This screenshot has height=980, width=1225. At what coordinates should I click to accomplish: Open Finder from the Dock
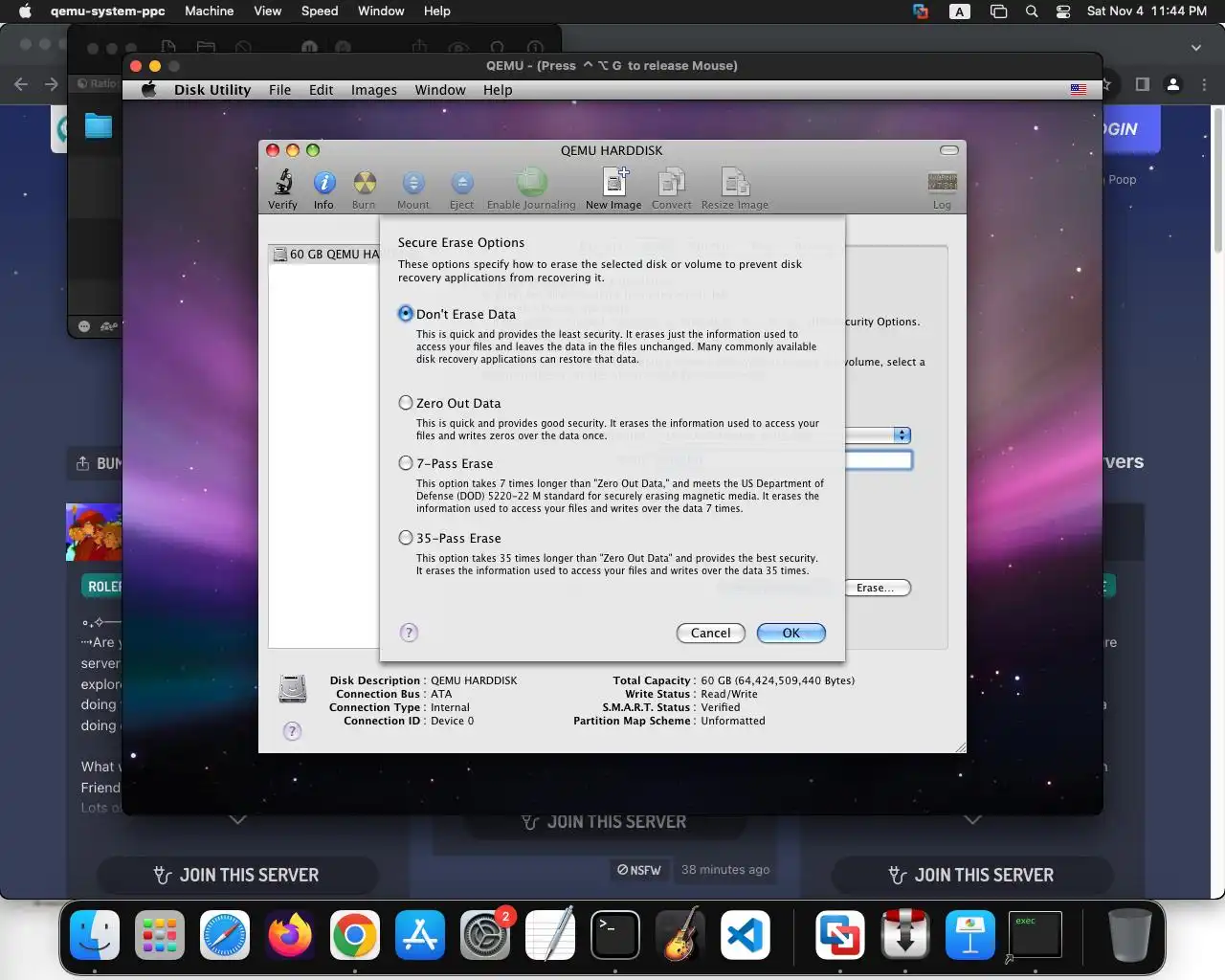click(95, 934)
